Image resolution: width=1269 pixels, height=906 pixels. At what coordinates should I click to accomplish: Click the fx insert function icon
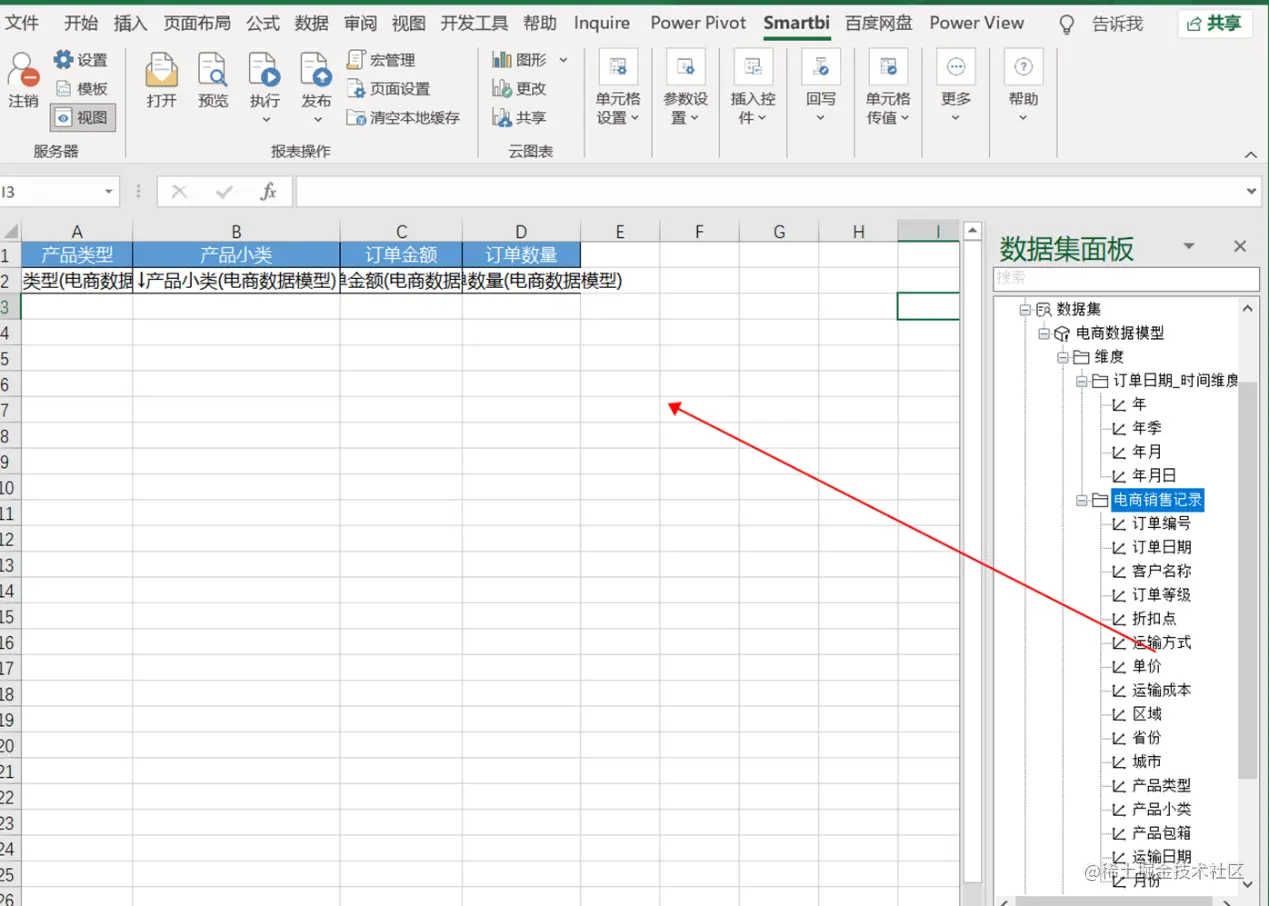click(x=268, y=191)
